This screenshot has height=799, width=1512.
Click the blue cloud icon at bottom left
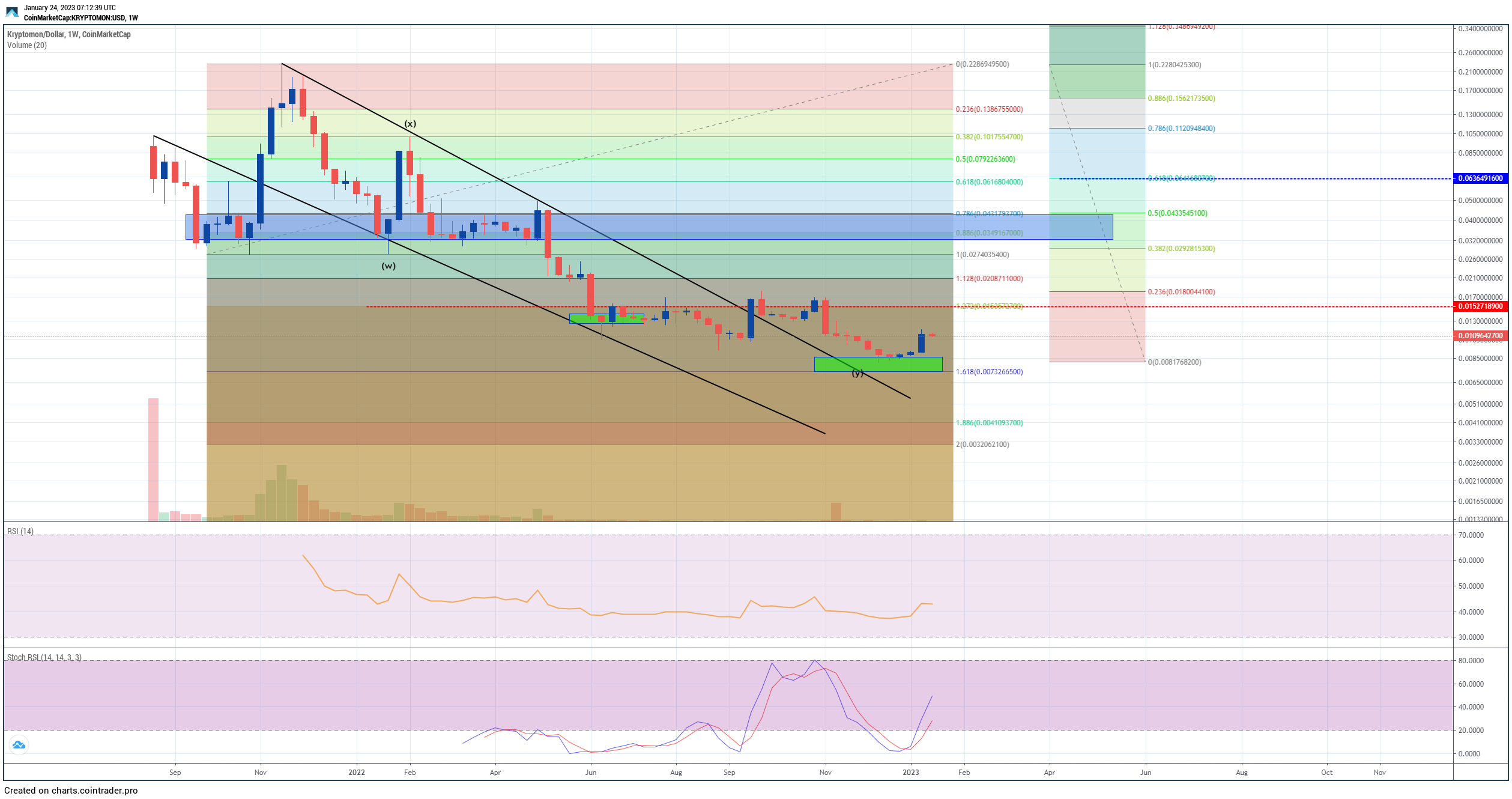pos(19,745)
